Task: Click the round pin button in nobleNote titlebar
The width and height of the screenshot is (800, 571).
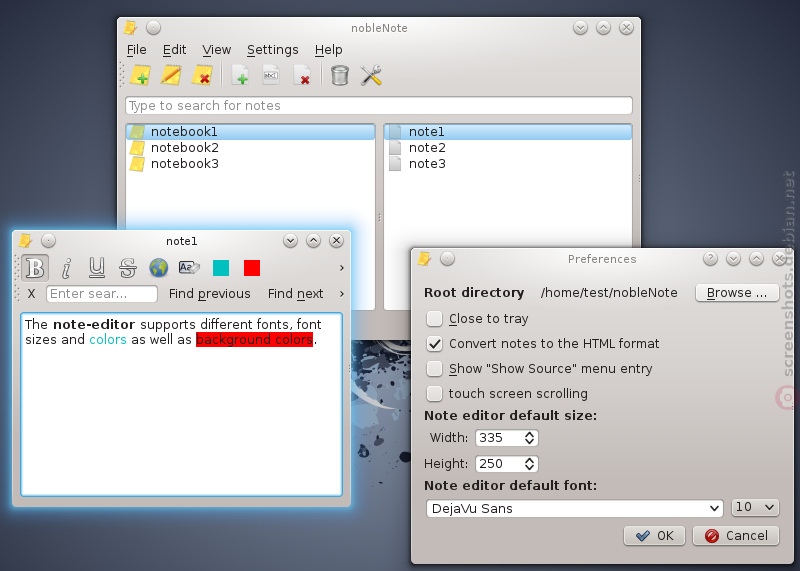Action: click(154, 28)
